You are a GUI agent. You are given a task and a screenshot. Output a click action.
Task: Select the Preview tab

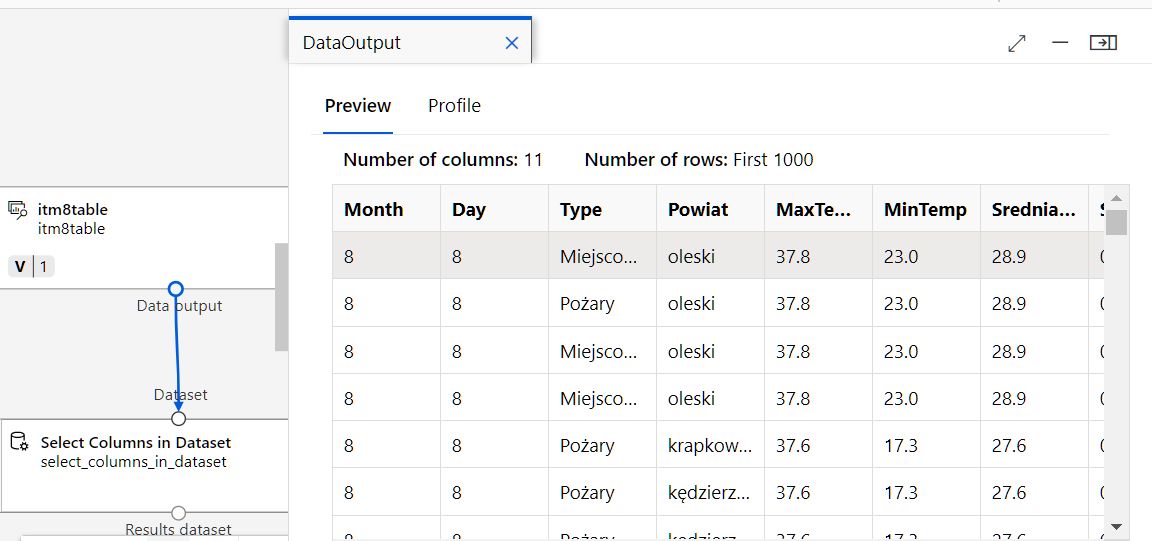point(358,106)
